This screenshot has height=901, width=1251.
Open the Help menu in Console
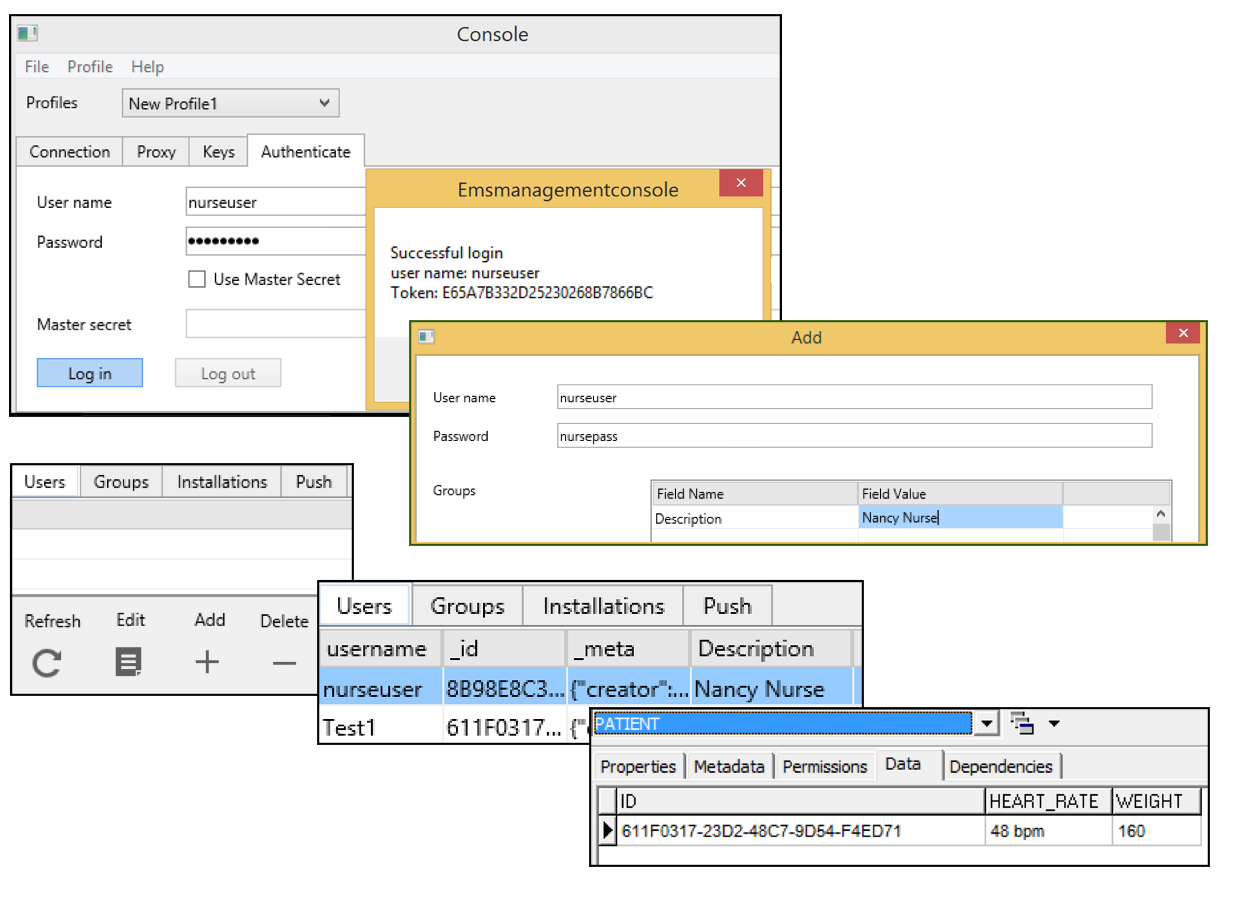(147, 67)
